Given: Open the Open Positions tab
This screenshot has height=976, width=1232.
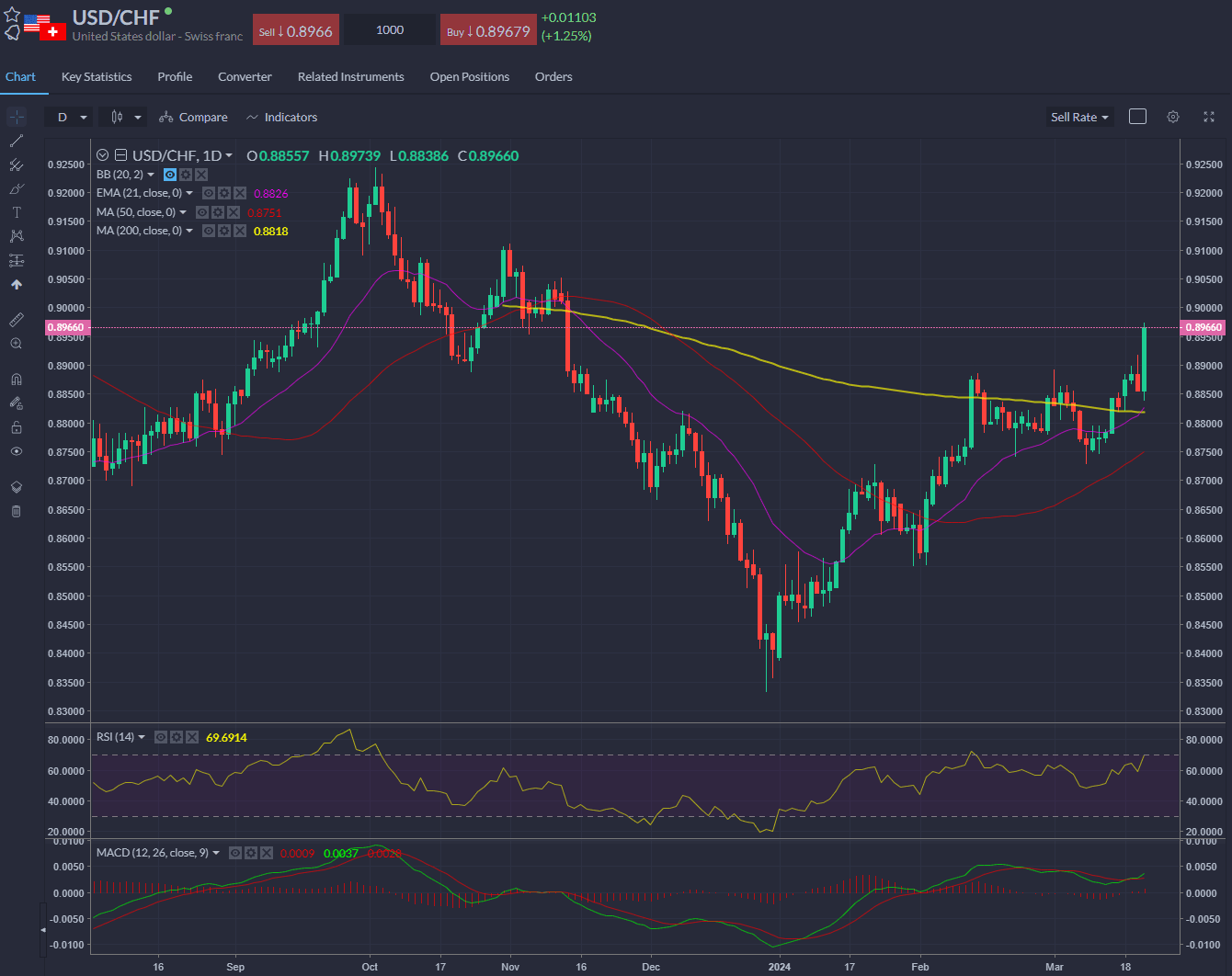Looking at the screenshot, I should click(x=470, y=77).
